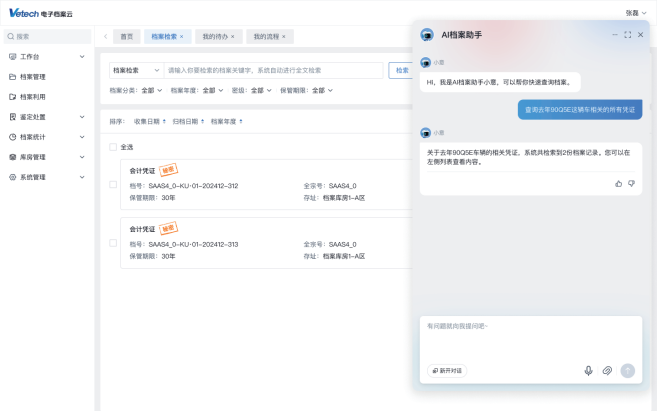Expand the 库房管理 sidebar menu
This screenshot has width=657, height=411.
click(x=82, y=157)
